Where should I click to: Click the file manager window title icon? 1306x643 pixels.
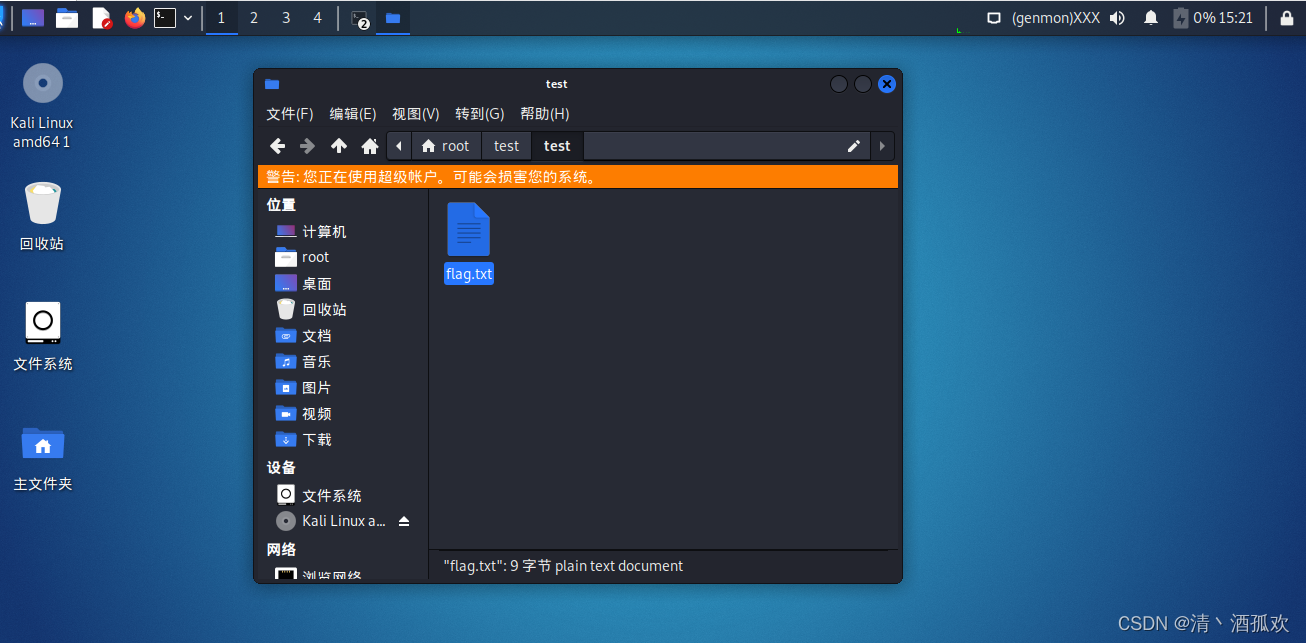click(x=272, y=84)
